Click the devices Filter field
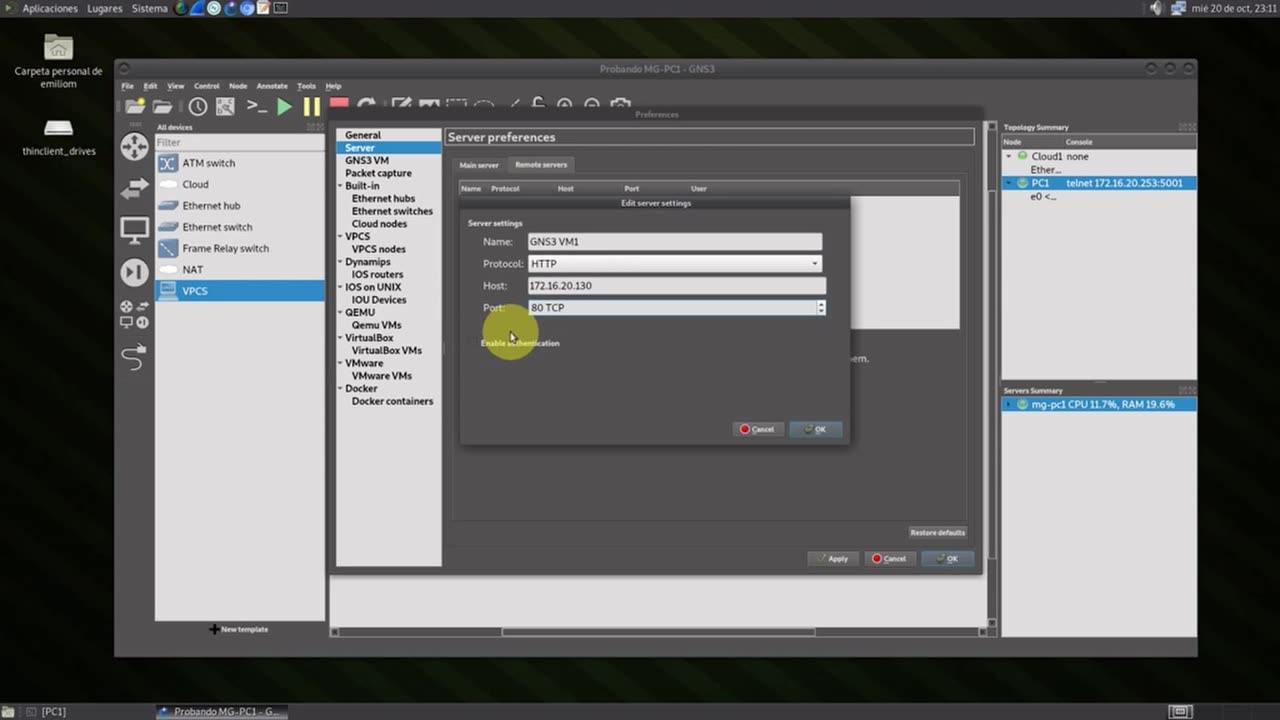 pos(240,142)
